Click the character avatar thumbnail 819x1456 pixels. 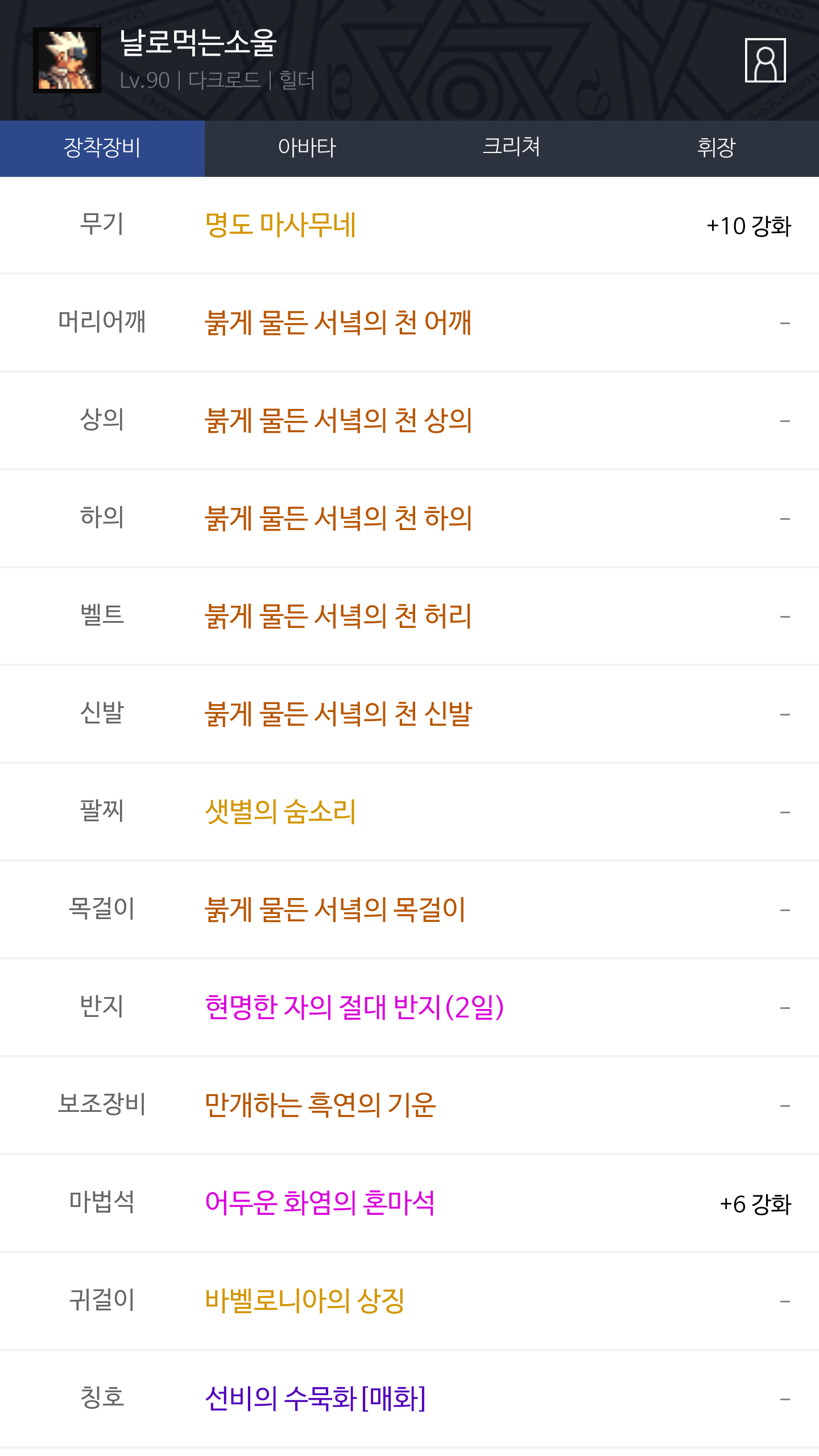(x=67, y=60)
